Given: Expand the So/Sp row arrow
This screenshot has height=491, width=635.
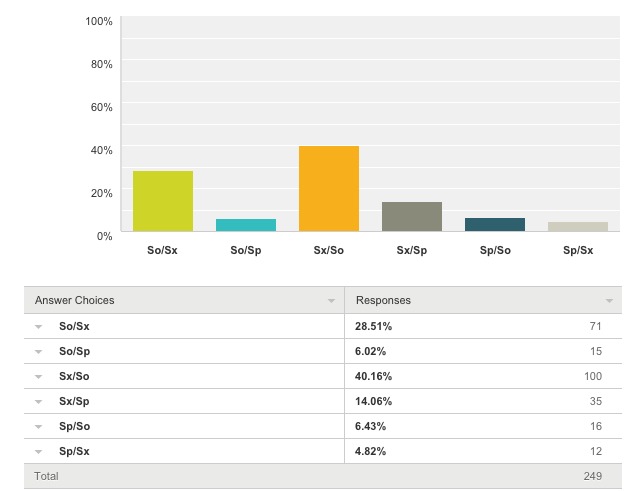Looking at the screenshot, I should click(38, 352).
